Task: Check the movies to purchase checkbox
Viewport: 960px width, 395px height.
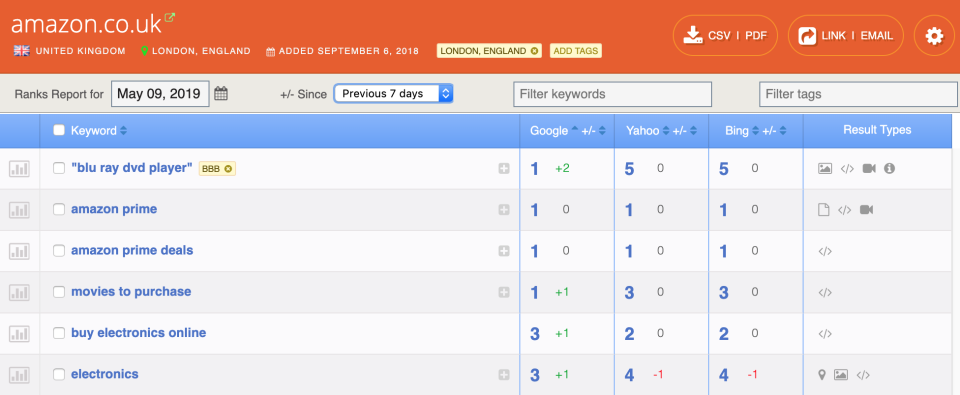Action: (x=59, y=292)
